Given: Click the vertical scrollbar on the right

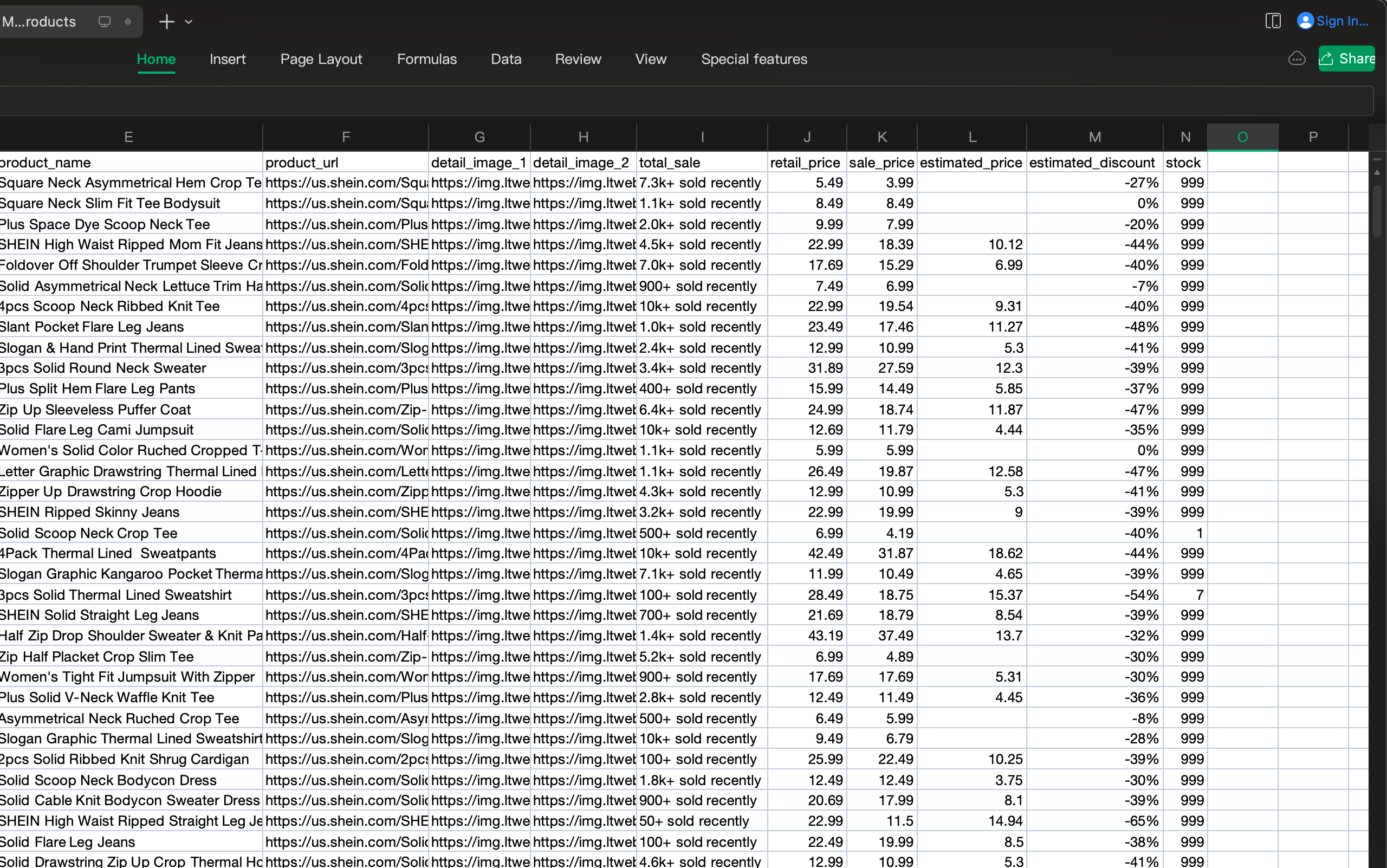Looking at the screenshot, I should tap(1377, 212).
